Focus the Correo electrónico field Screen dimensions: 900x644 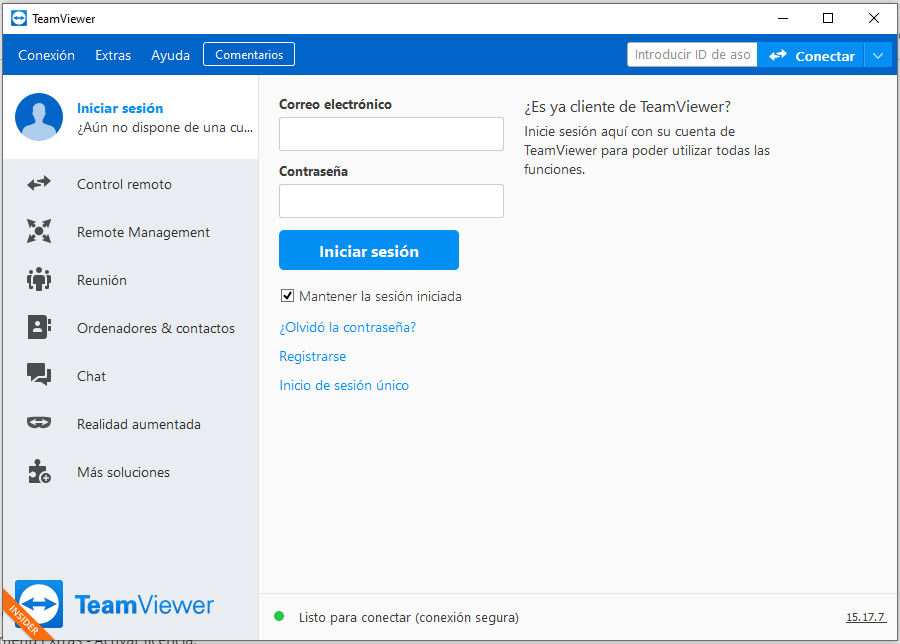(x=391, y=134)
